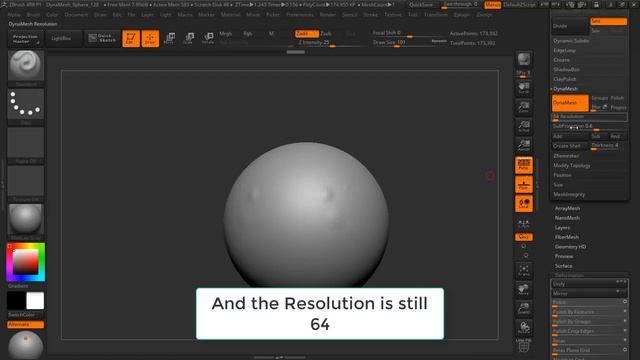
Task: Expand the ArrayMesh subpalette
Action: (567, 209)
